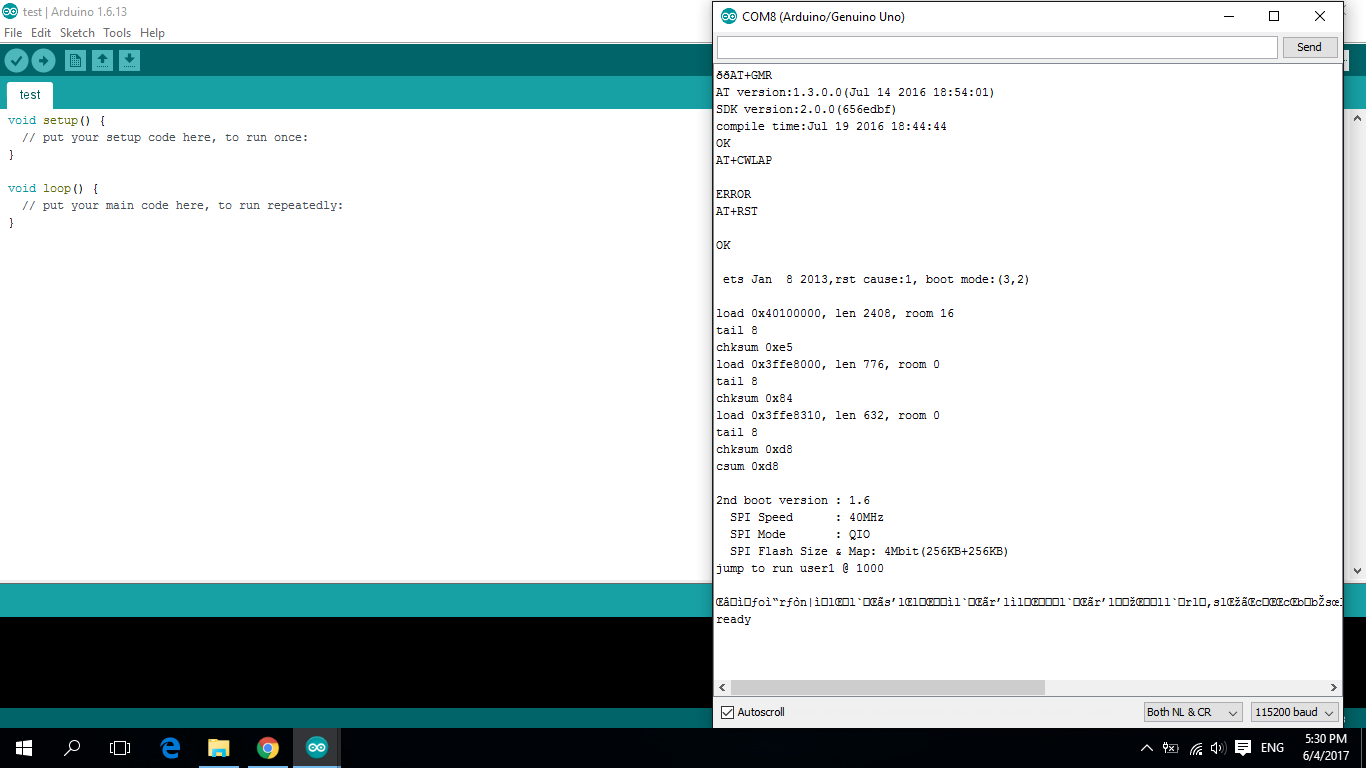The height and width of the screenshot is (768, 1366).
Task: Click the 'ERROR' line in serial output
Action: 733,194
